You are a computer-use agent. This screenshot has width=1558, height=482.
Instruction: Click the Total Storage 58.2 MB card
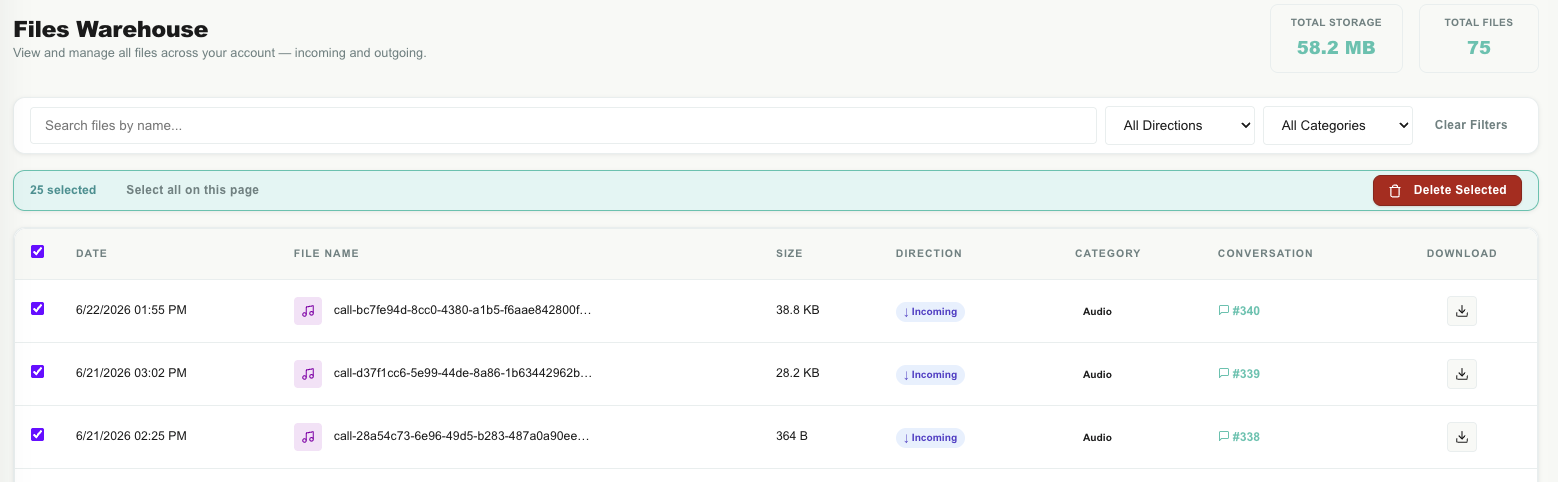(x=1336, y=38)
